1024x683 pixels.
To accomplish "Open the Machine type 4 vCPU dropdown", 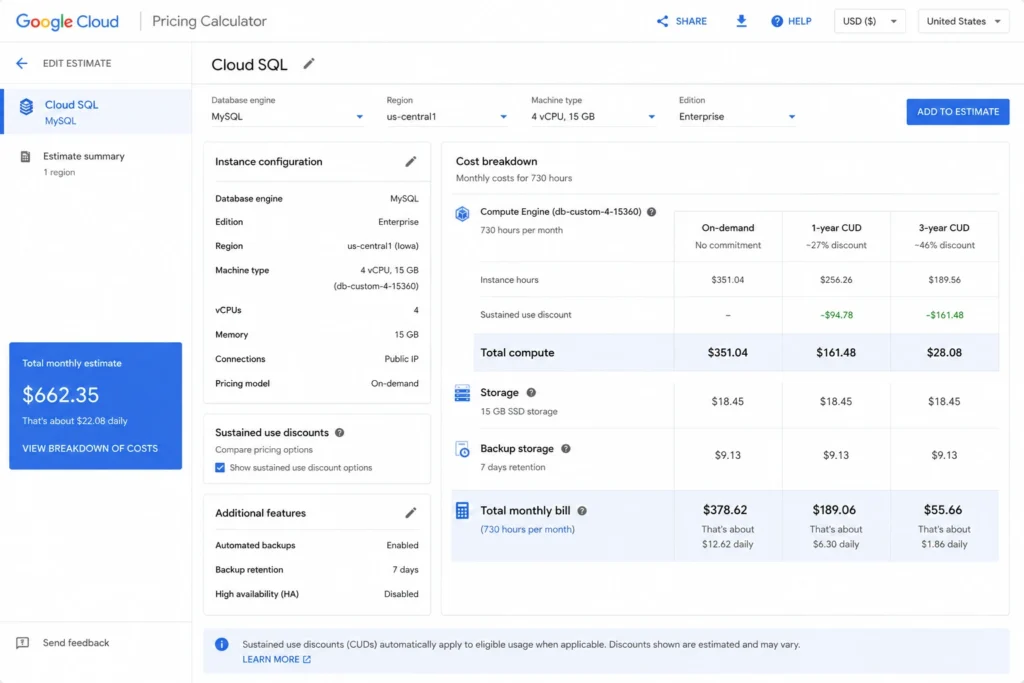I will click(x=593, y=116).
